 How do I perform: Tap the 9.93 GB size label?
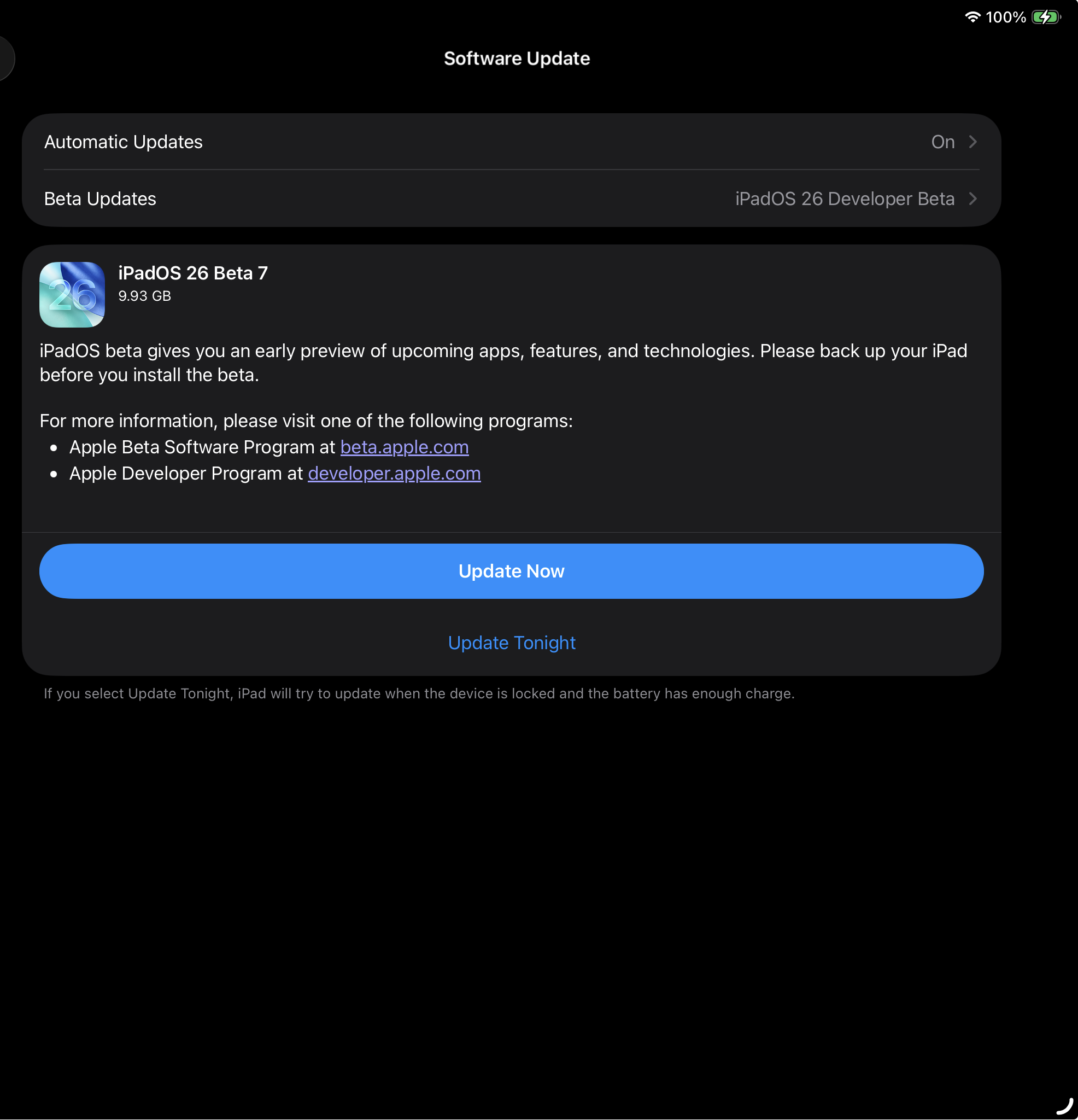[x=144, y=296]
